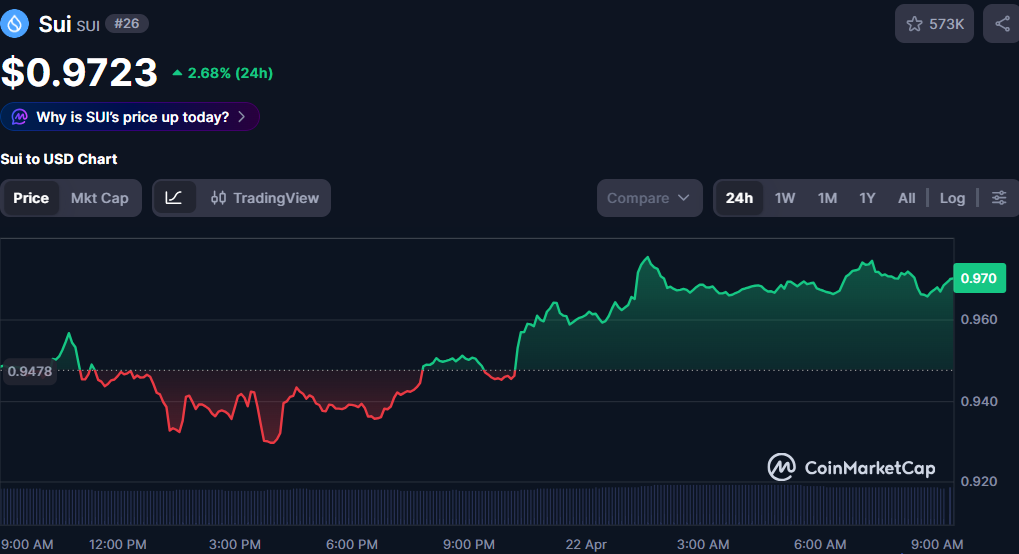Click the Sui coin logo icon
This screenshot has height=554, width=1019.
pos(15,23)
